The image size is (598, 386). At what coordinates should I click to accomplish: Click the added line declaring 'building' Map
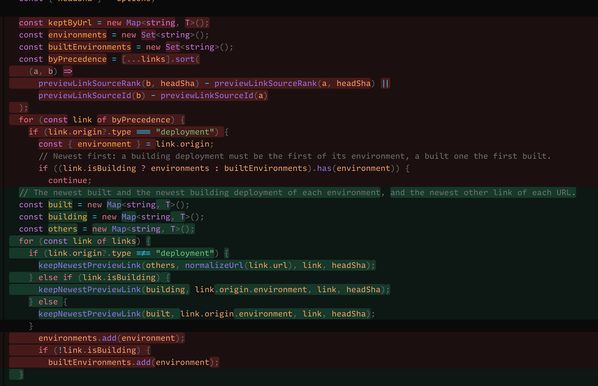coord(111,217)
